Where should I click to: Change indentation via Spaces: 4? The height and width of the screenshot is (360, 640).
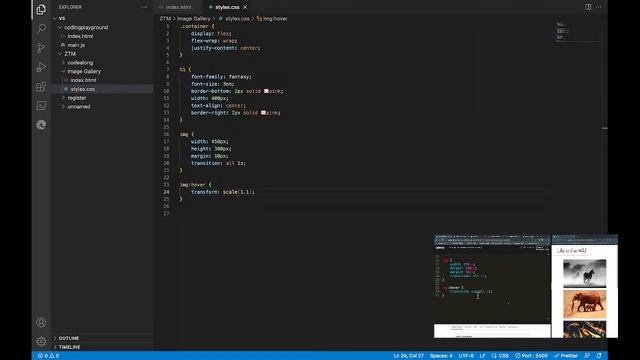point(441,356)
